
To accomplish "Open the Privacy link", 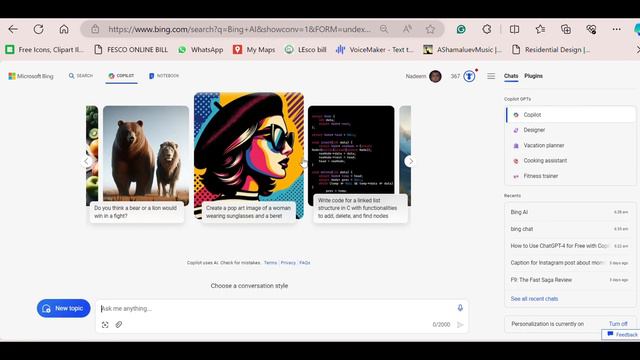I will click(x=288, y=262).
